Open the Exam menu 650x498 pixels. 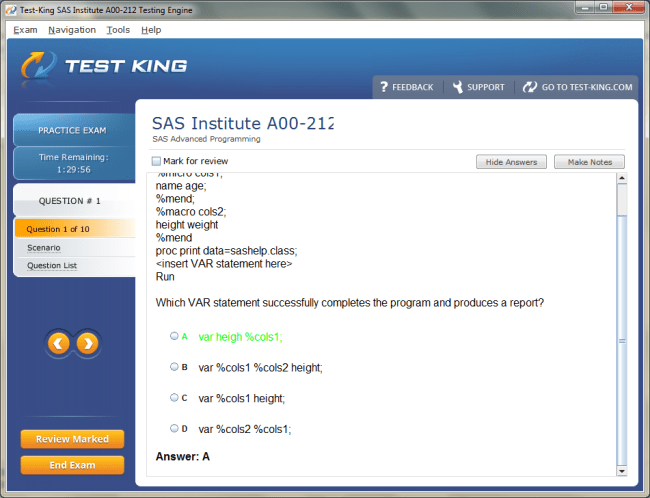point(25,30)
